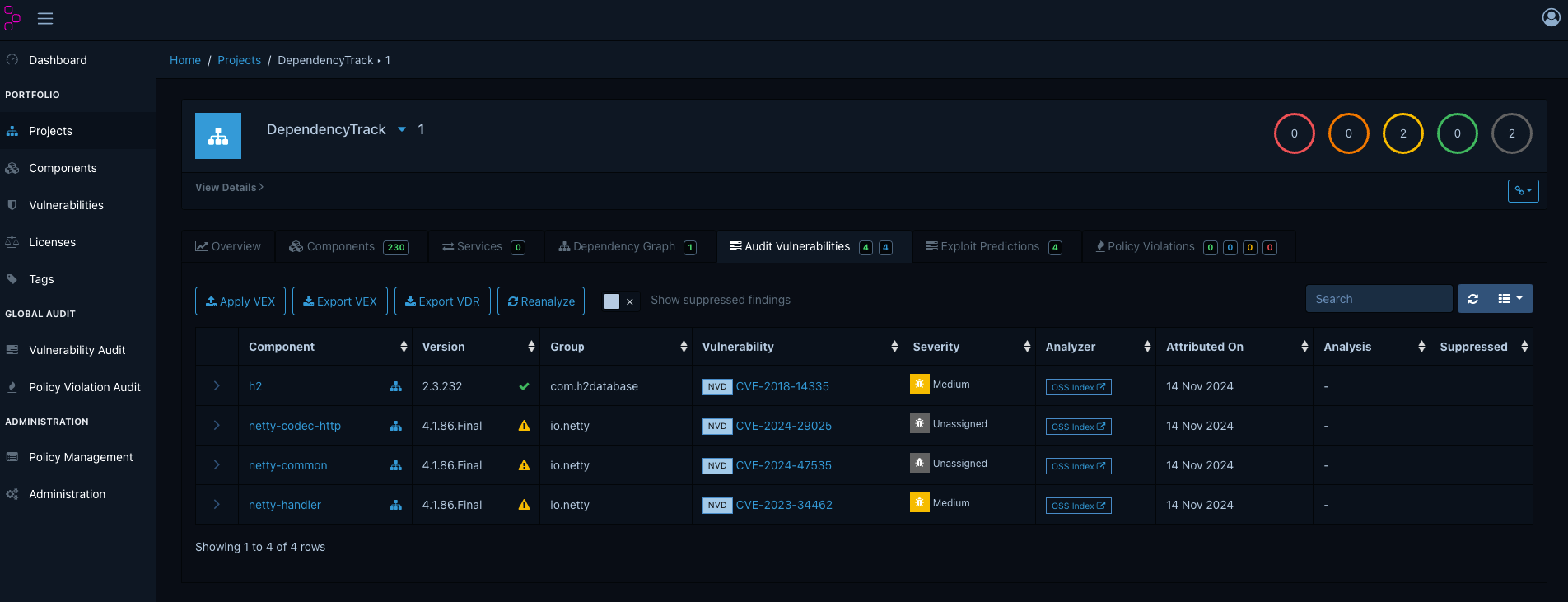
Task: Expand the netty-codec-http finding row
Action: pos(217,426)
